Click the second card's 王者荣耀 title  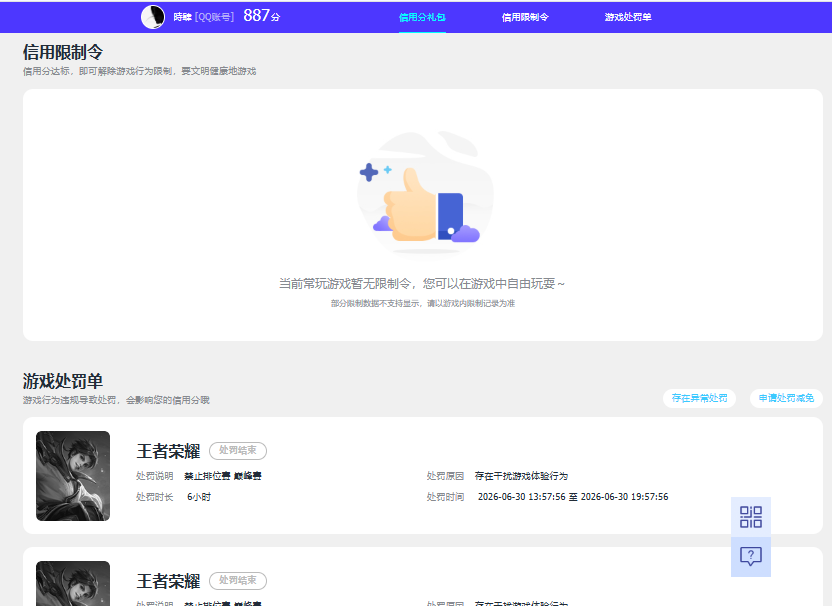(x=168, y=581)
